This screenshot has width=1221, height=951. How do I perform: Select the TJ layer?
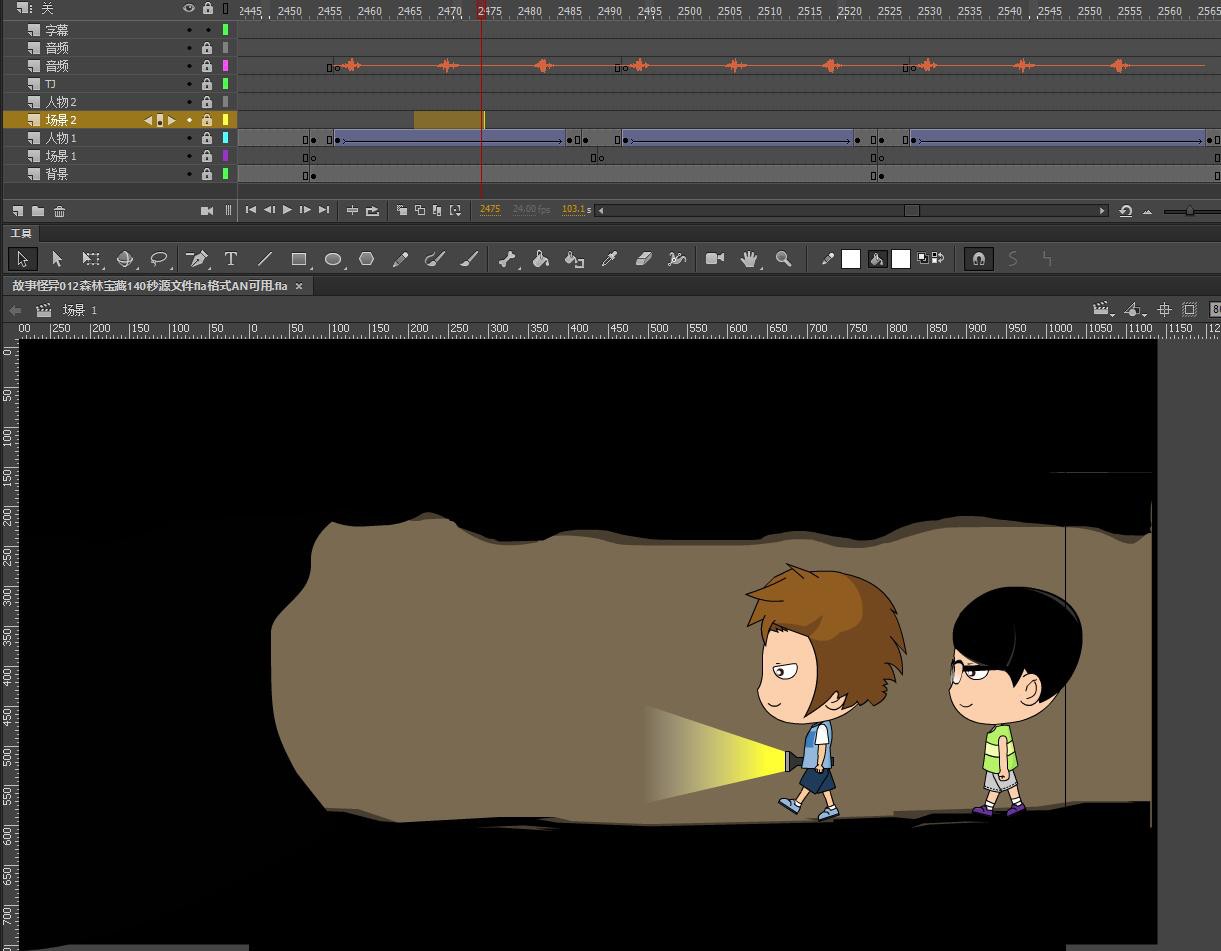[50, 84]
